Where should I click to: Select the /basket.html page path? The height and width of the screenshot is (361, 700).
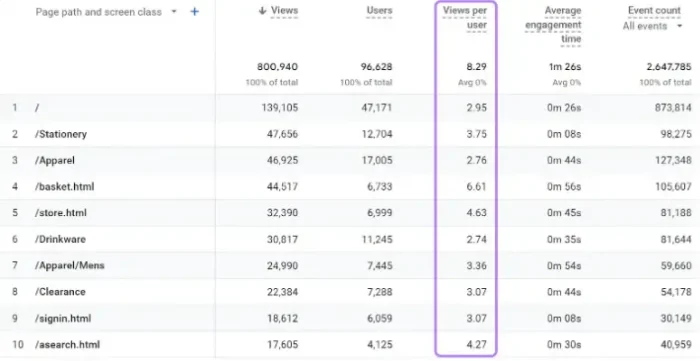[65, 187]
